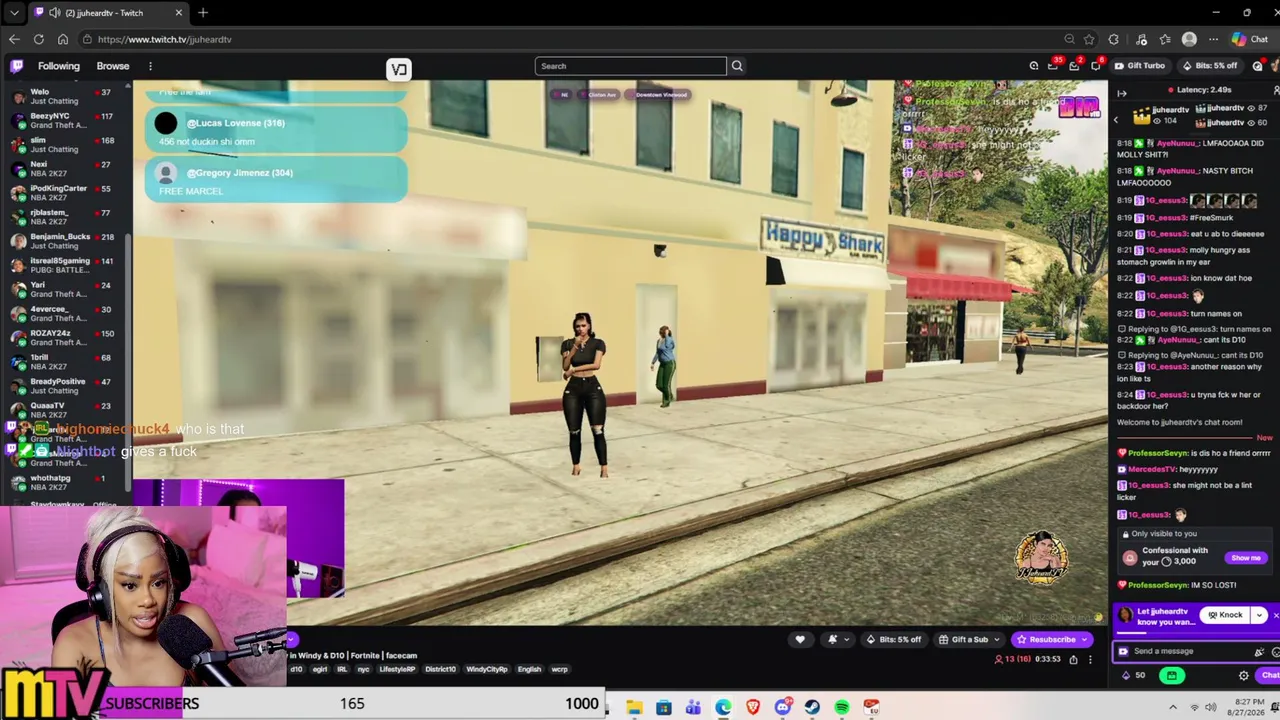This screenshot has width=1280, height=720.
Task: Follow the channel with the heart button
Action: click(x=800, y=640)
